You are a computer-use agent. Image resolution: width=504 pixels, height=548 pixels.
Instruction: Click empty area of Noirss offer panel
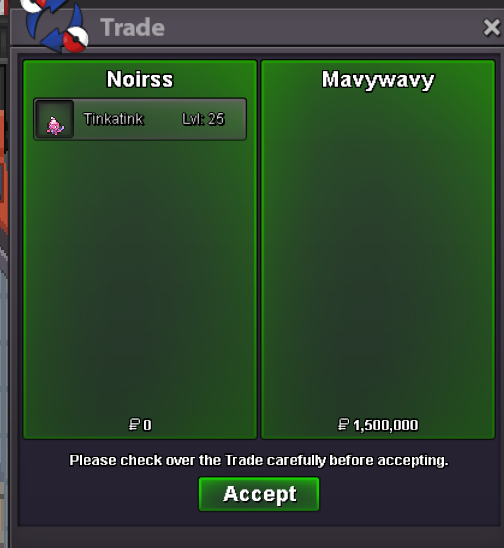pyautogui.click(x=140, y=280)
